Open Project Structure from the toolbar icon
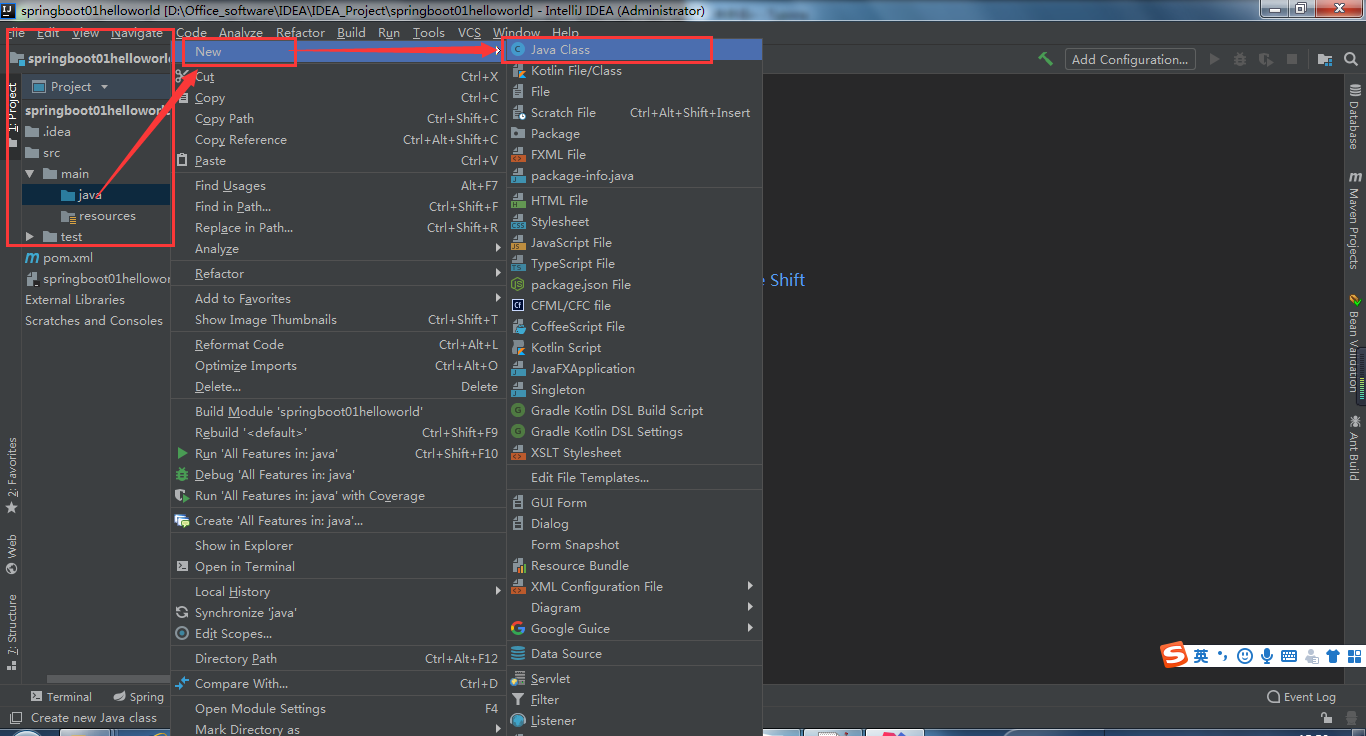The width and height of the screenshot is (1366, 736). (1325, 59)
